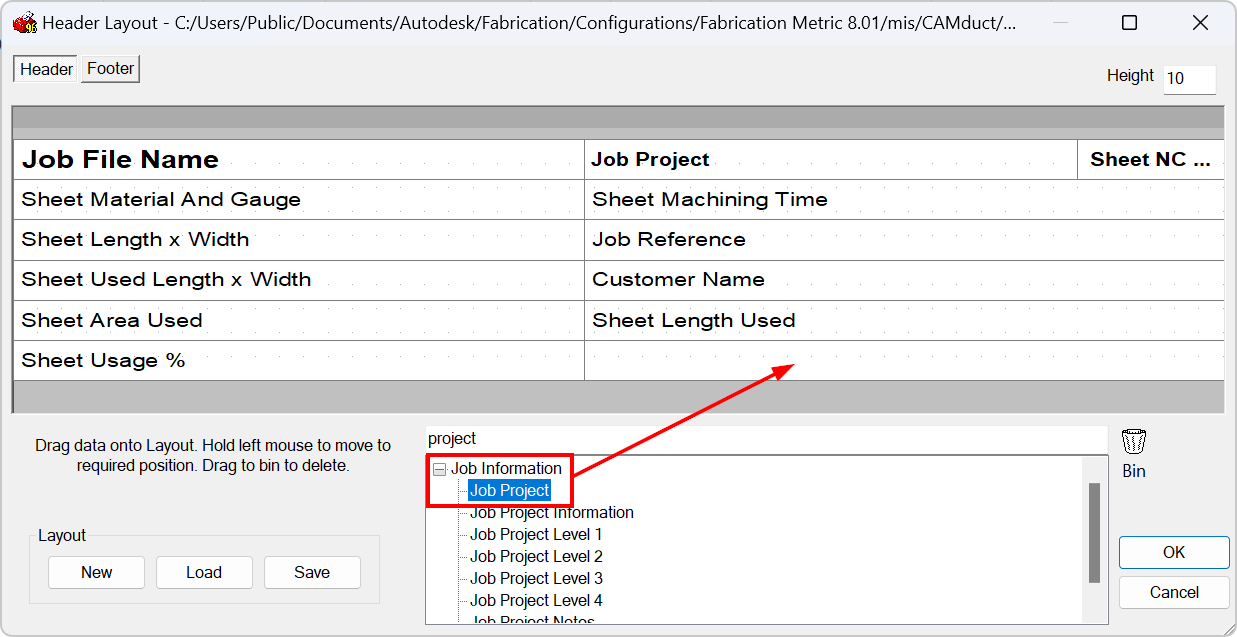The height and width of the screenshot is (637, 1237).
Task: Click the Height input field
Action: pyautogui.click(x=1189, y=80)
